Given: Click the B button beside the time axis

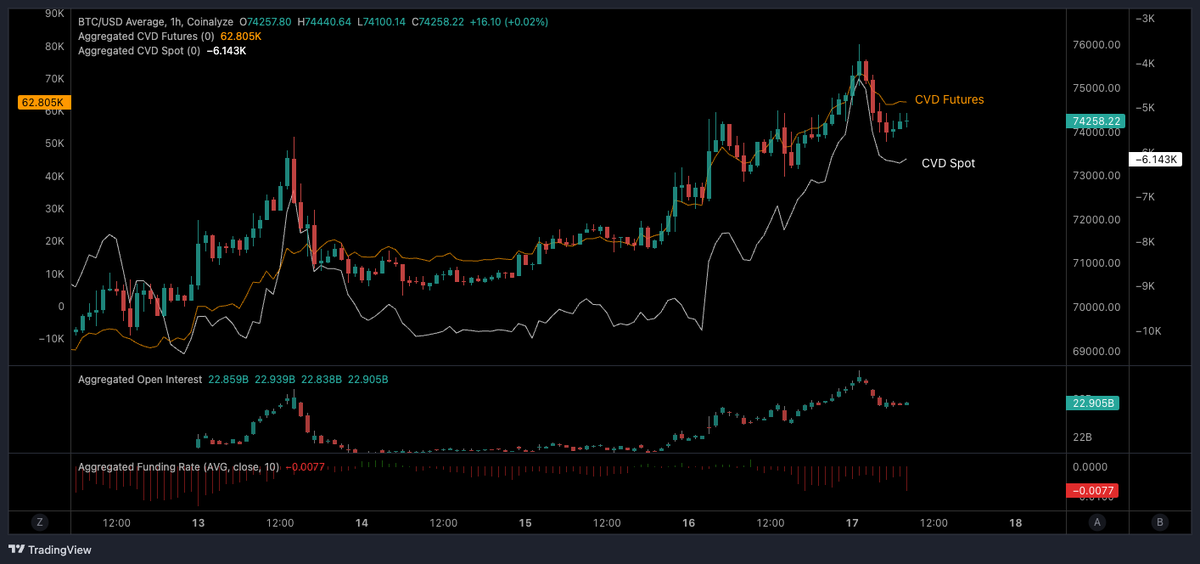Looking at the screenshot, I should pos(1159,521).
